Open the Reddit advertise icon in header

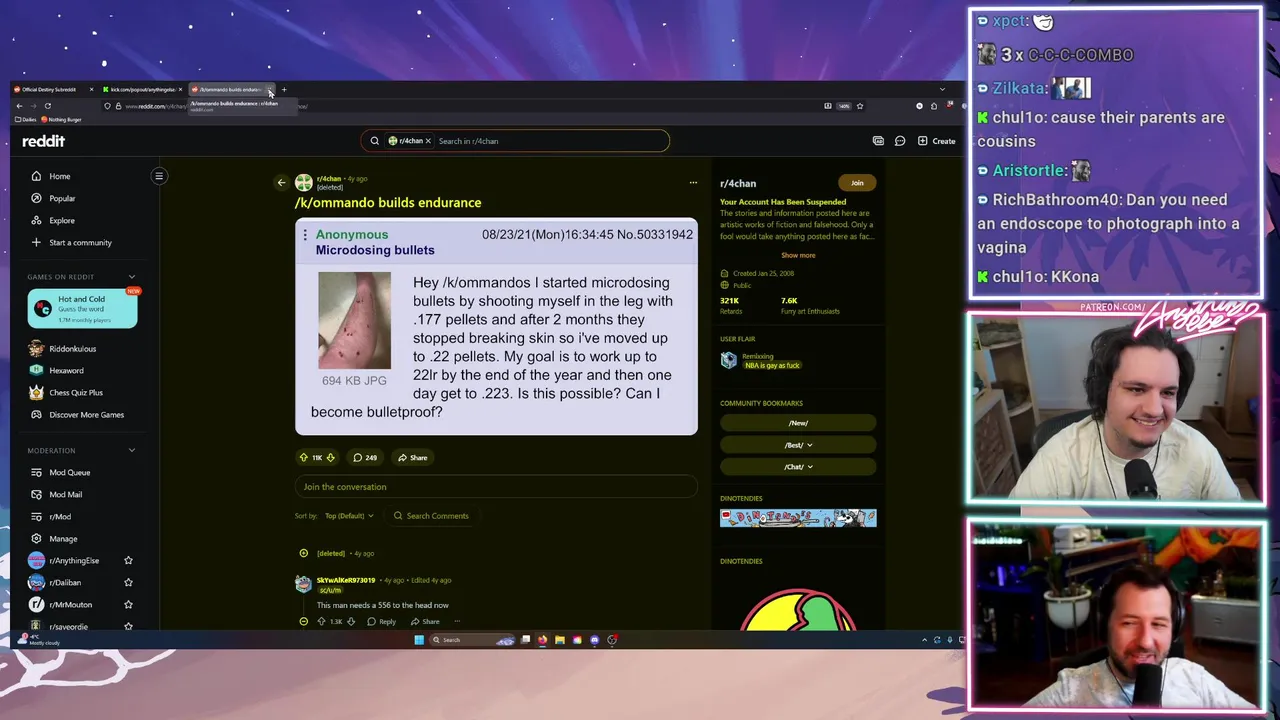click(878, 141)
